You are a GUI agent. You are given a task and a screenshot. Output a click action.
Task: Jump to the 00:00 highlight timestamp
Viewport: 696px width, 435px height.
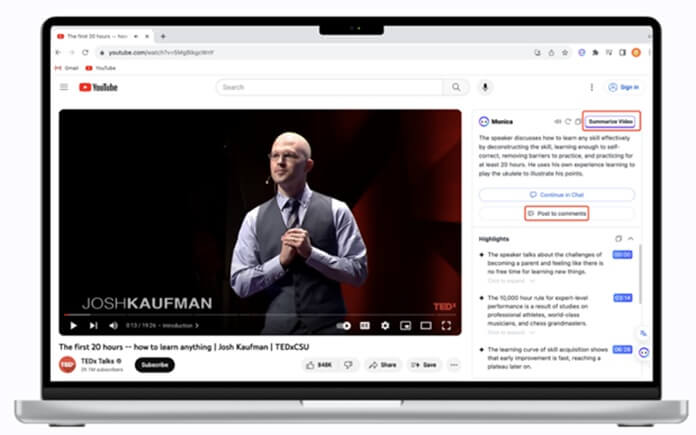(622, 255)
